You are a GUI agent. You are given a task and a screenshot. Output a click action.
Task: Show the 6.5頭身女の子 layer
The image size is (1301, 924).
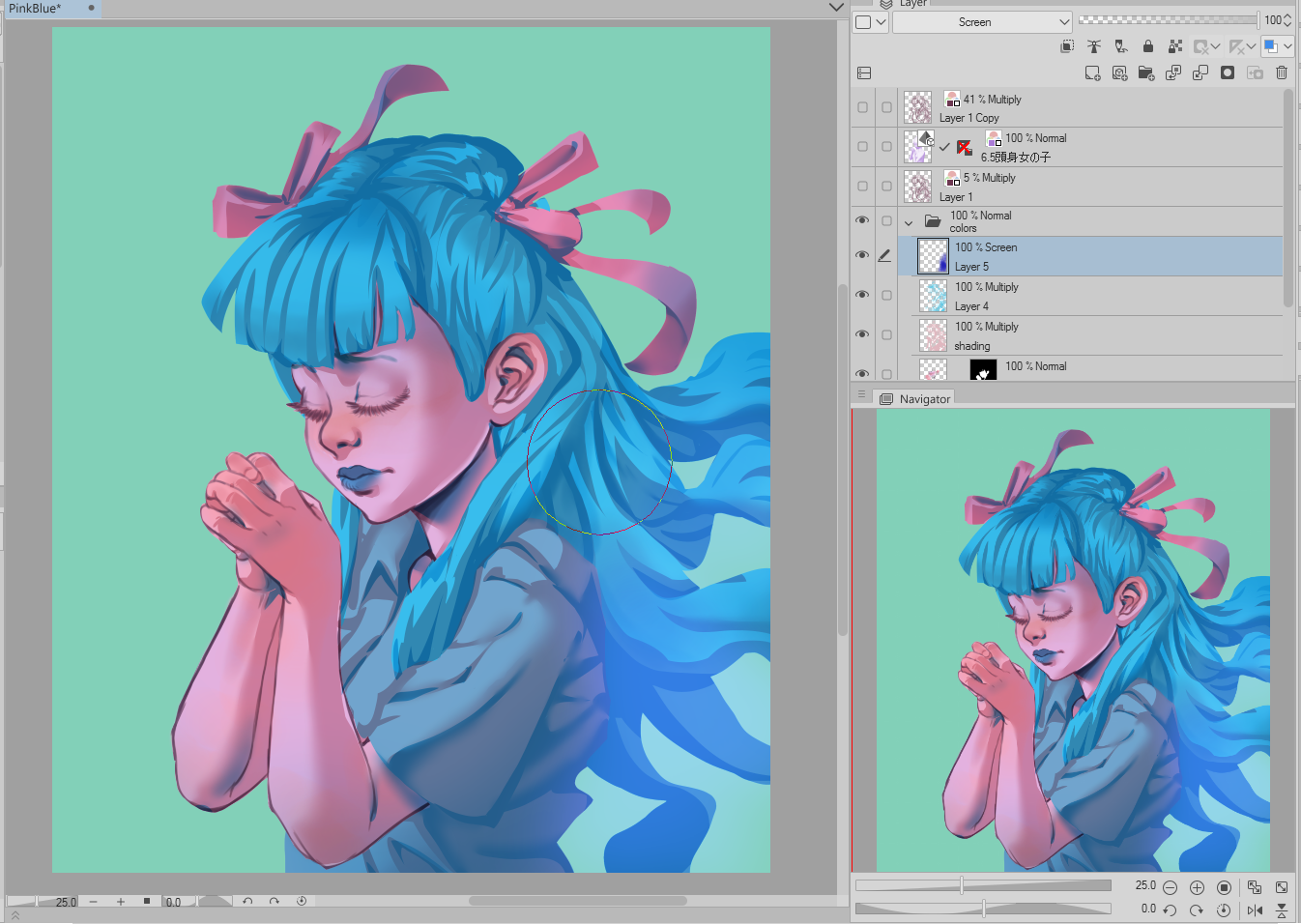click(x=862, y=147)
